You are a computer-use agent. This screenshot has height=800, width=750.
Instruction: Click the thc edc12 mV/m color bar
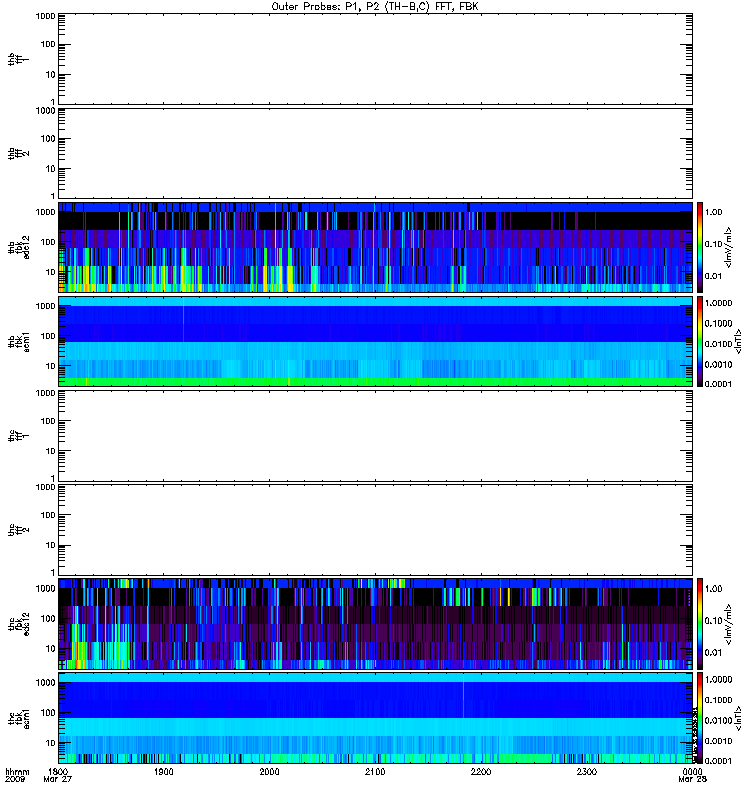(x=700, y=623)
